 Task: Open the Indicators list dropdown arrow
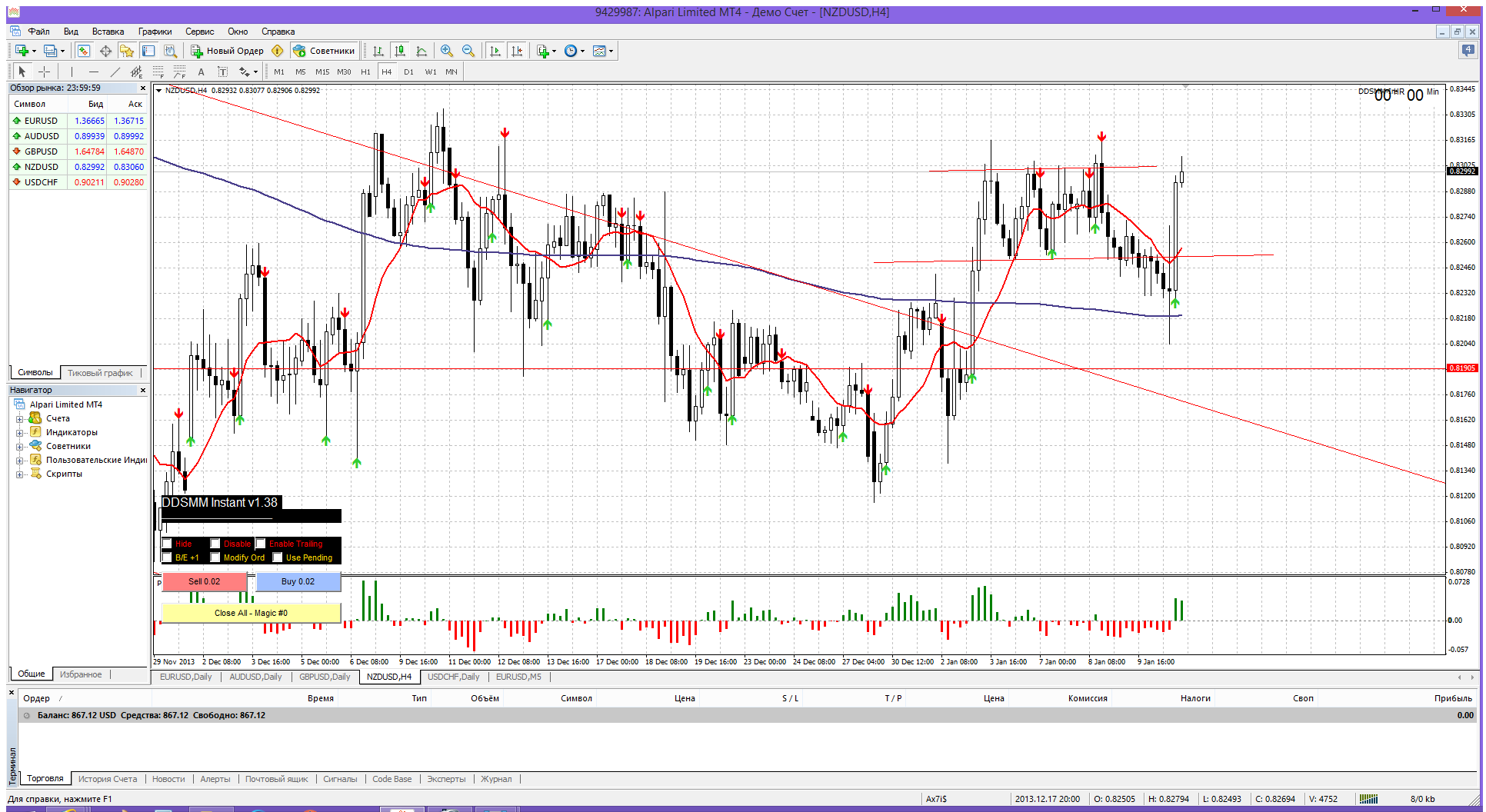click(x=554, y=52)
